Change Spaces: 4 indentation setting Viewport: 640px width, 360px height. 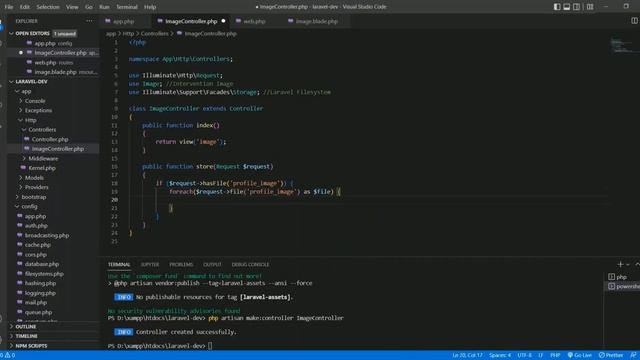click(500, 355)
